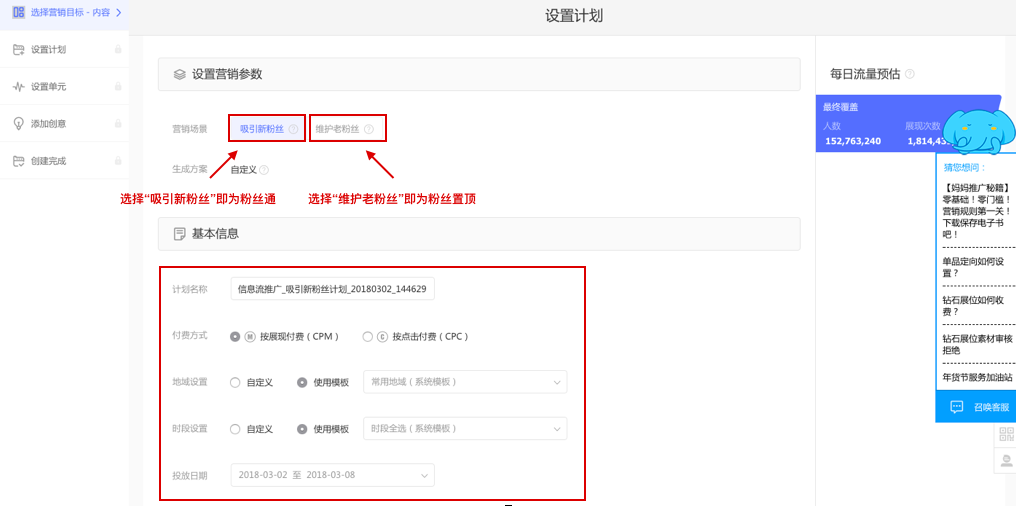Go to 选择营销目标 - 内容 step
Screen dimensions: 1016x506
[x=65, y=14]
